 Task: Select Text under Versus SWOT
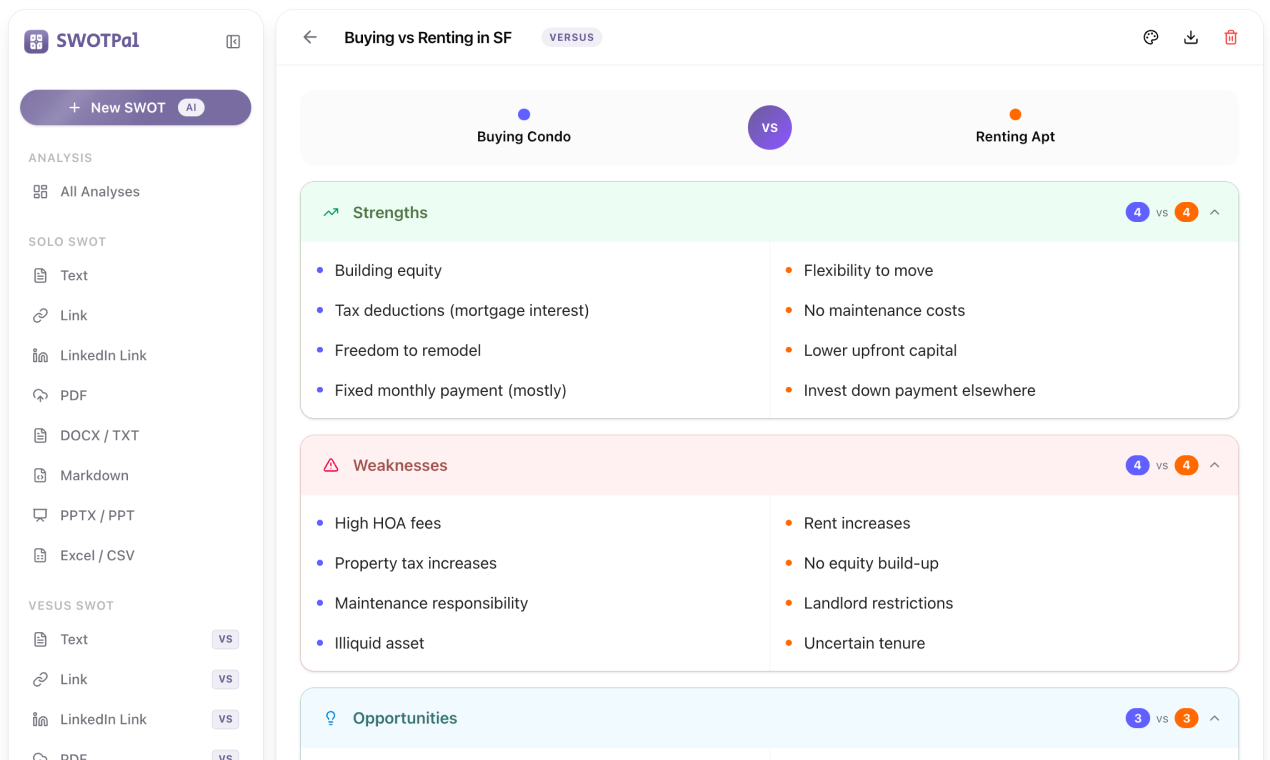tap(72, 639)
